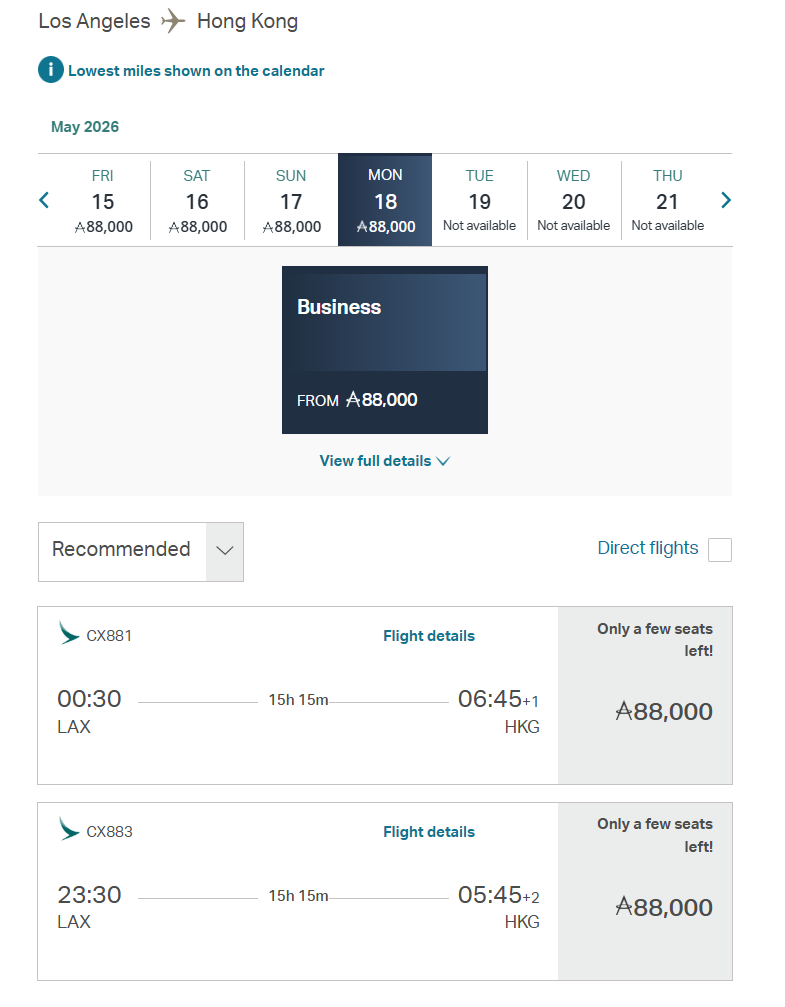The image size is (785, 1007).
Task: Select the Business cabin card
Action: 385,350
